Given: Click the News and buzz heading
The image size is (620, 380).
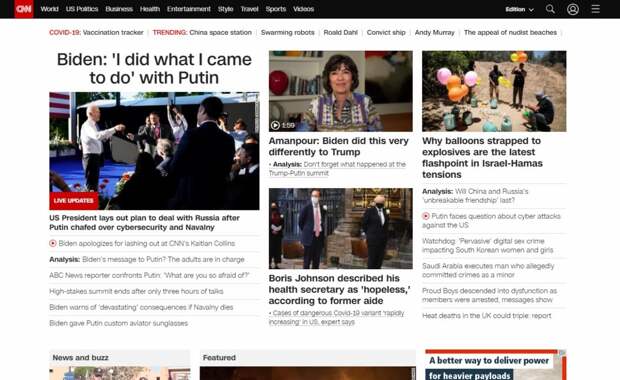Looking at the screenshot, I should tap(80, 357).
